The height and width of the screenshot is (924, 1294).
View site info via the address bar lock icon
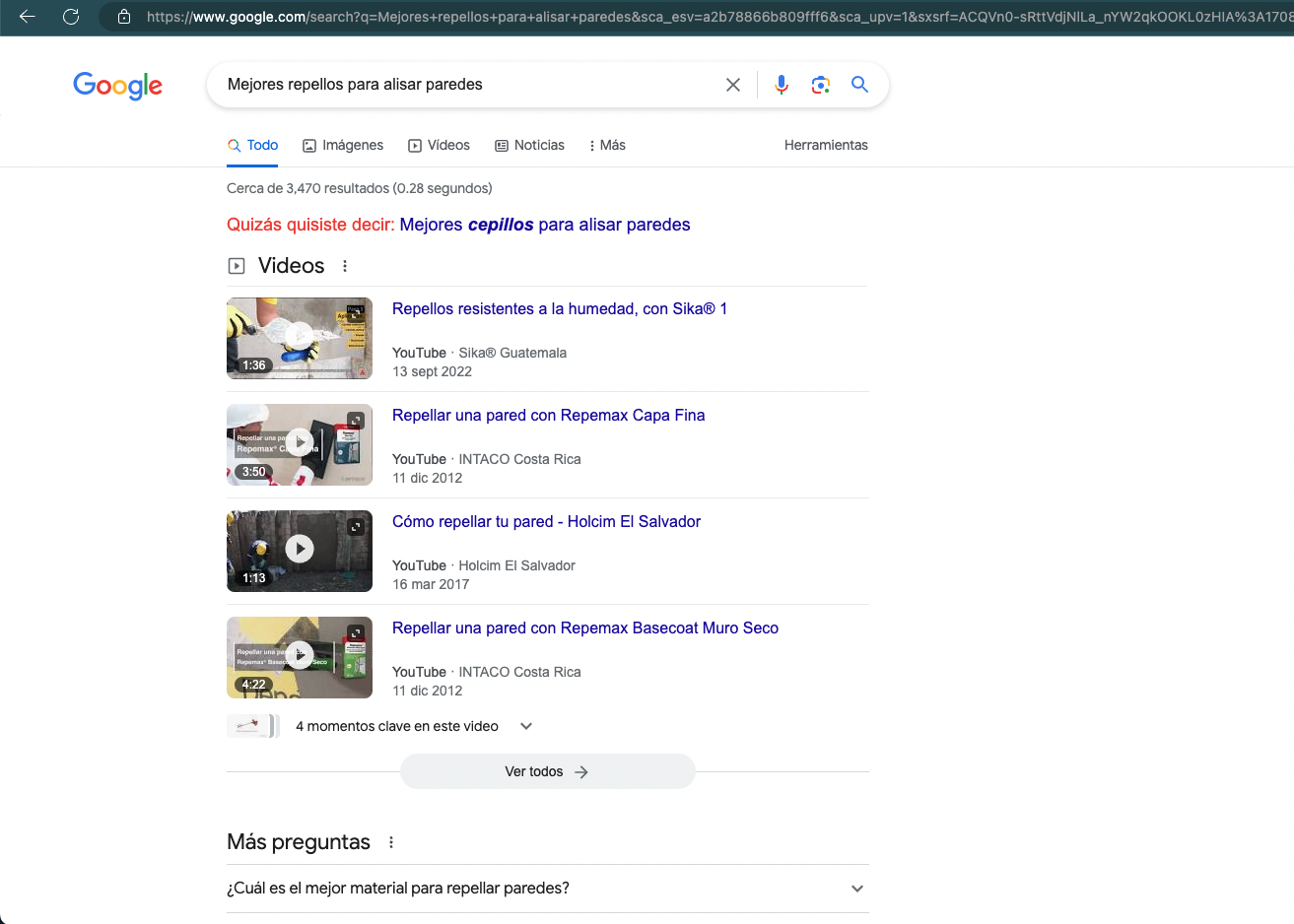click(124, 17)
